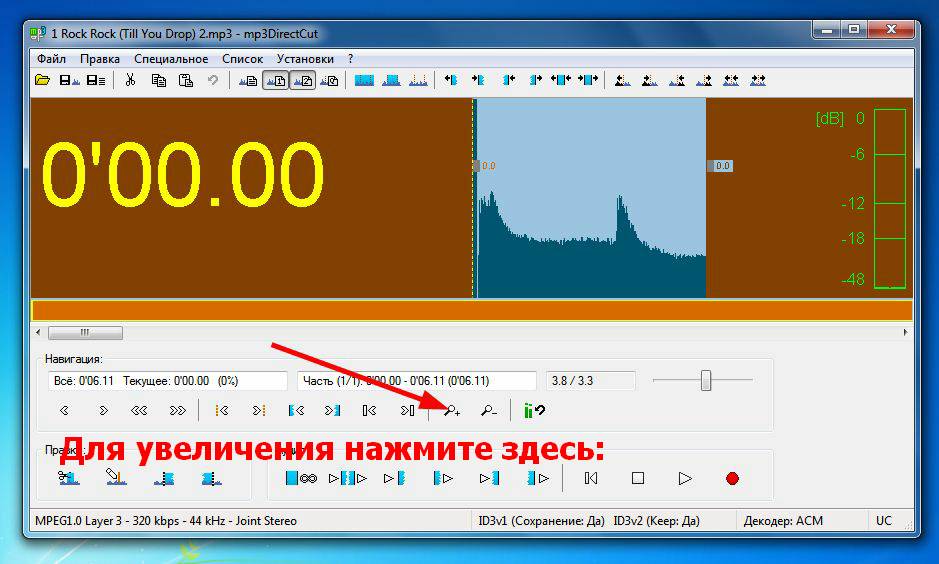This screenshot has height=564, width=939.
Task: Click the disk-with-lines save icon in toolbar
Action: (x=96, y=80)
